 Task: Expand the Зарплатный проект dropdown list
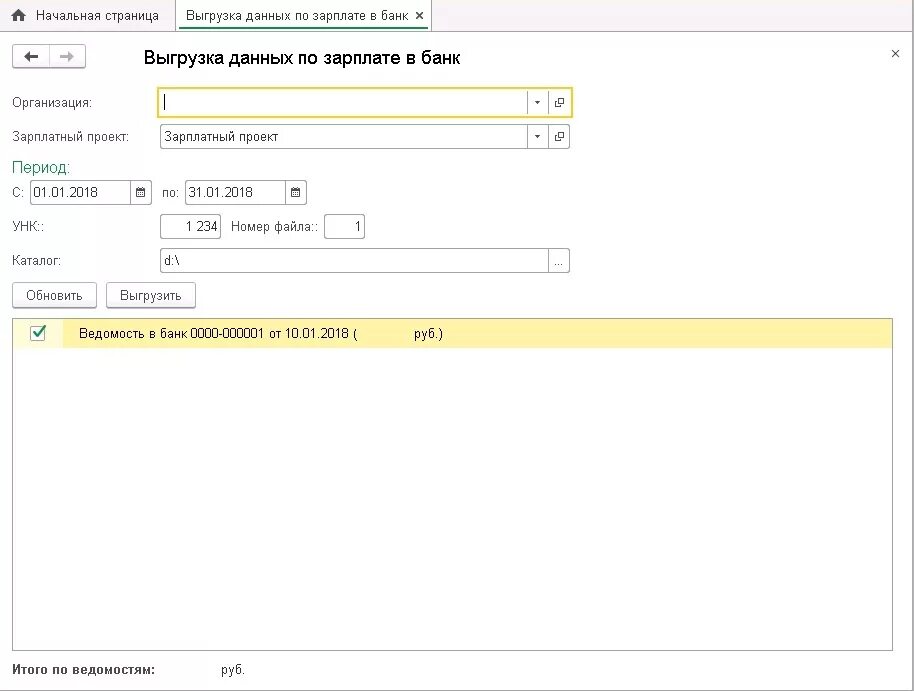[x=537, y=136]
